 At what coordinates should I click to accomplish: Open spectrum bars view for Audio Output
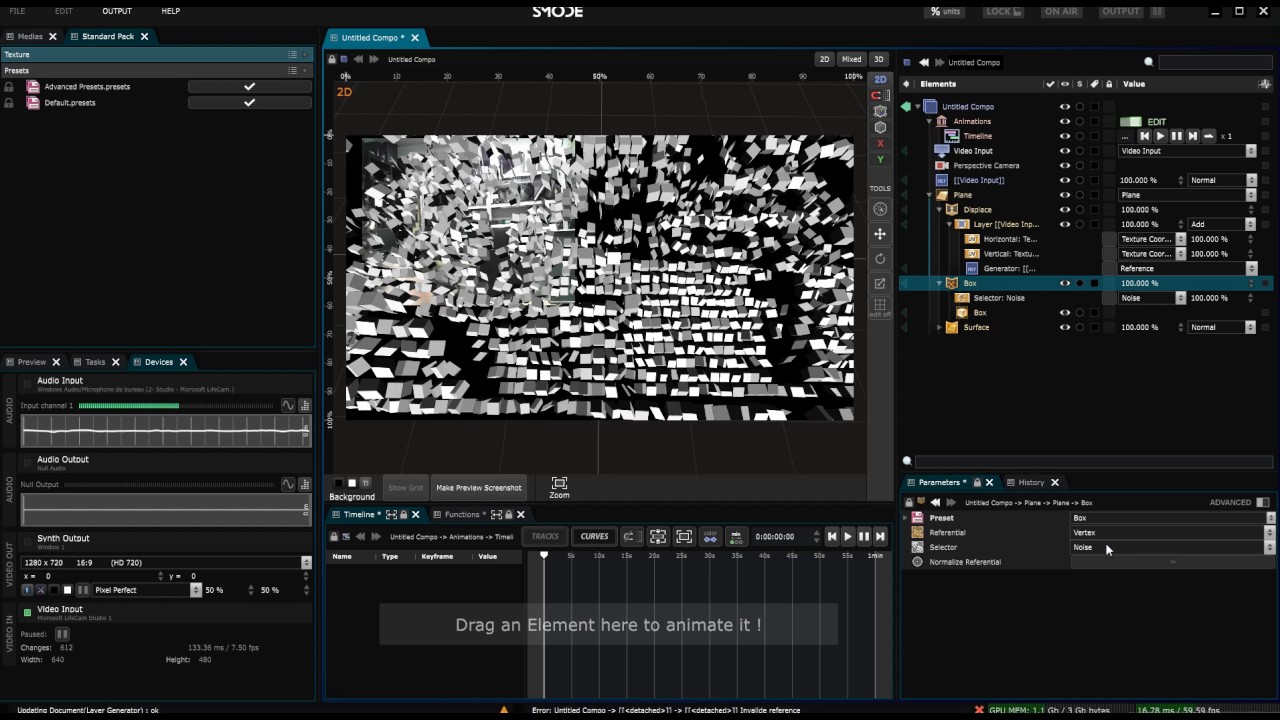(304, 484)
